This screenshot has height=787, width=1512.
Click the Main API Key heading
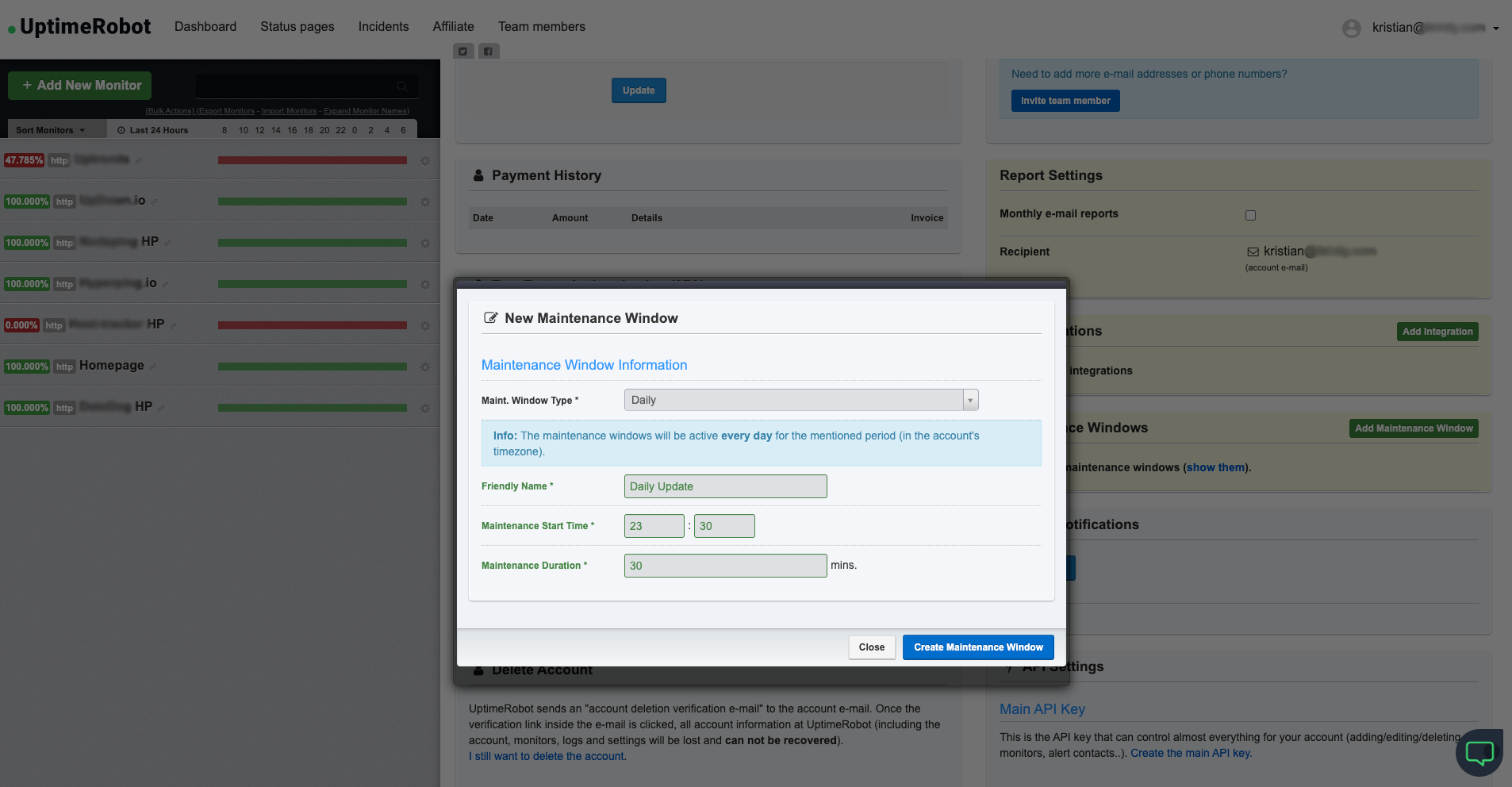[x=1042, y=709]
